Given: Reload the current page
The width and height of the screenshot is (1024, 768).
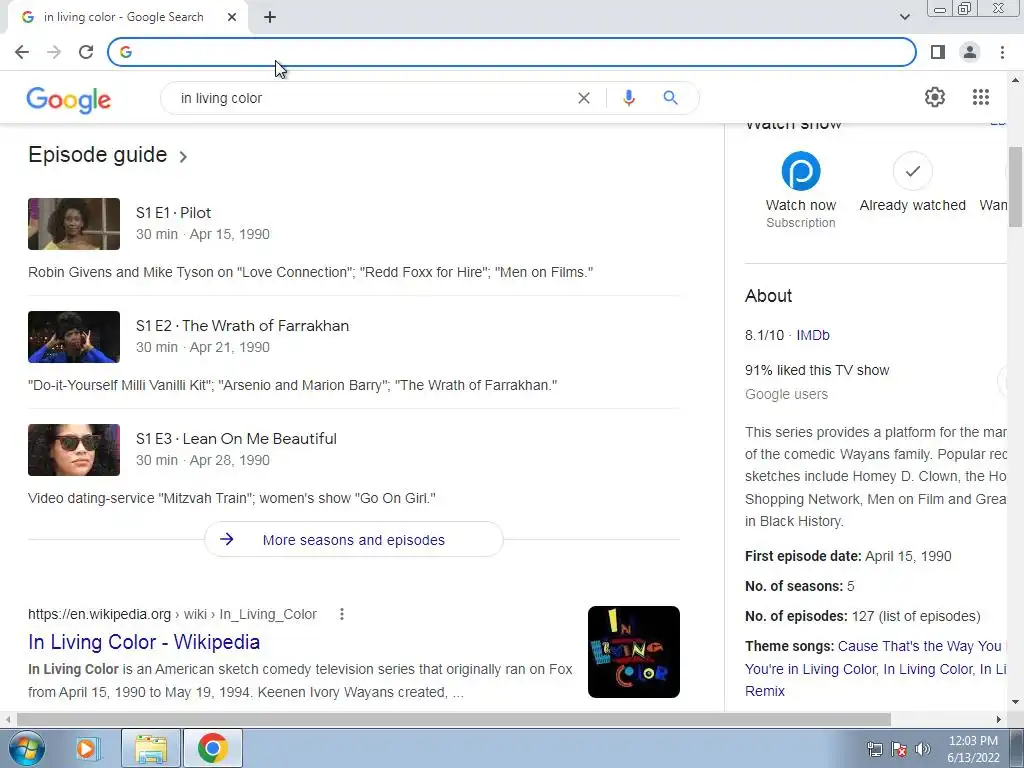Looking at the screenshot, I should [86, 52].
